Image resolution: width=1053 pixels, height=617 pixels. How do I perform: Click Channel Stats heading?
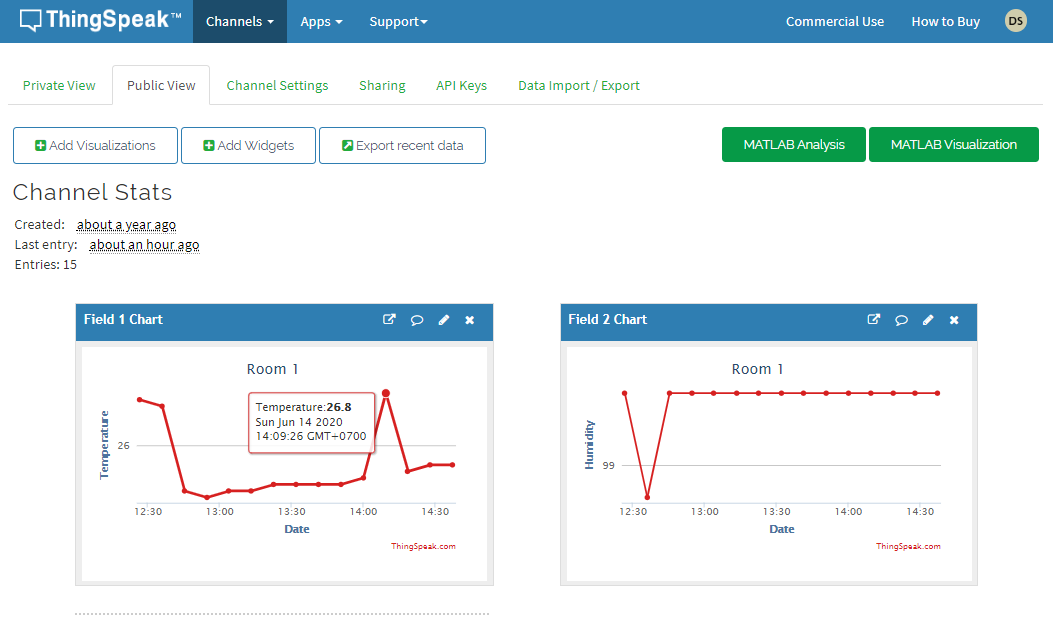[x=93, y=193]
